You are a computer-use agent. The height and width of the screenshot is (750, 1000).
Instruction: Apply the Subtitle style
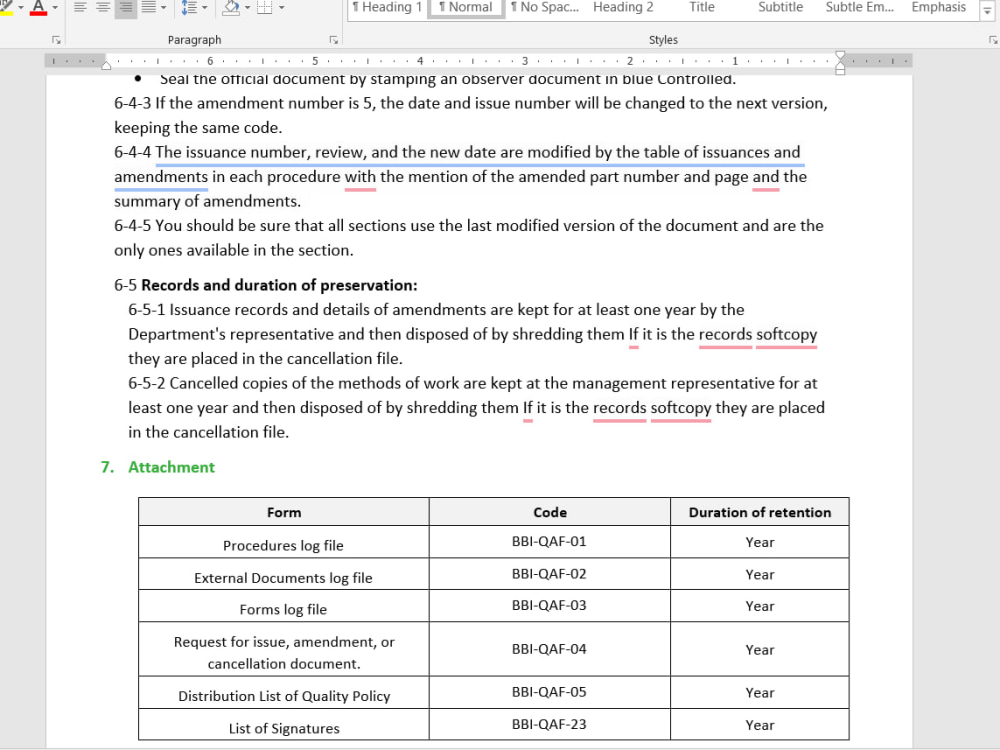pyautogui.click(x=781, y=8)
